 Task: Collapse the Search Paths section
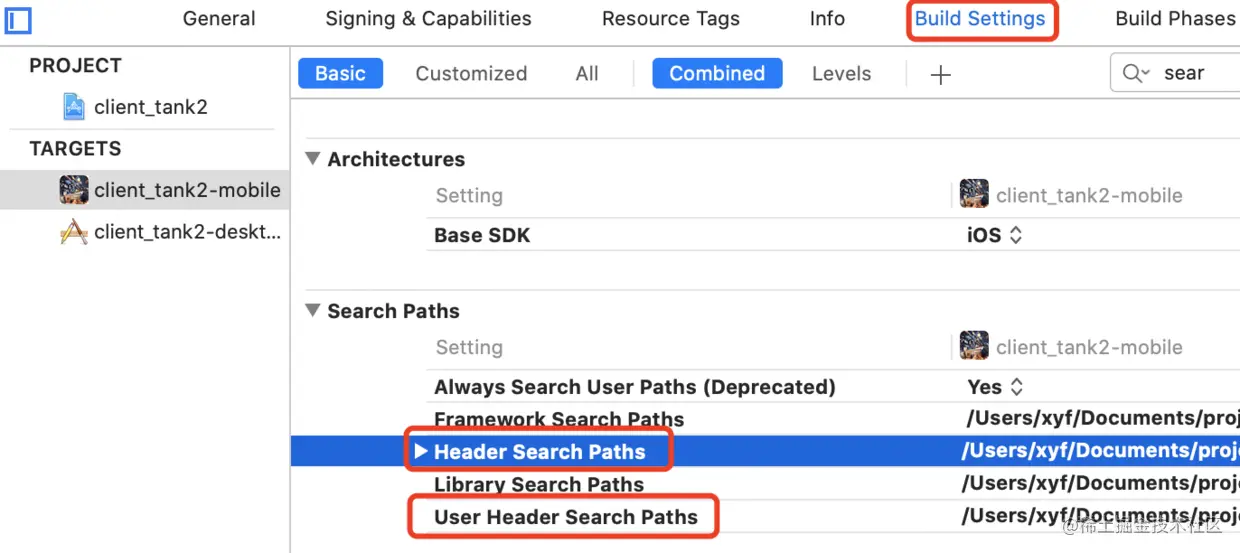(313, 311)
